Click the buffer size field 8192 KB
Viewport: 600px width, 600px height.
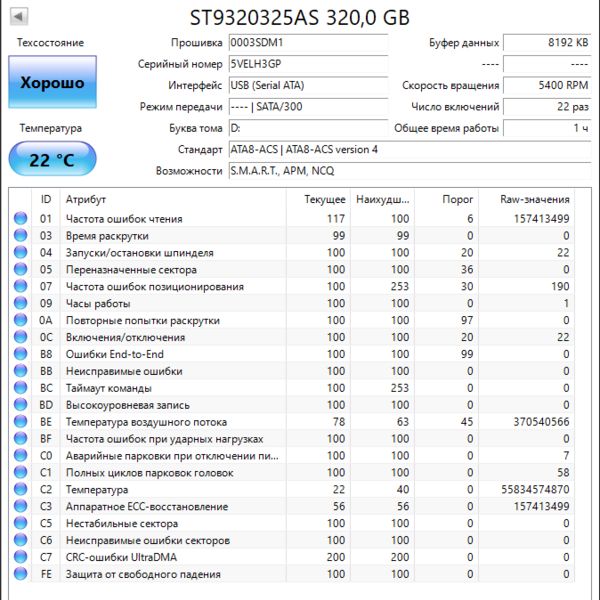point(547,42)
